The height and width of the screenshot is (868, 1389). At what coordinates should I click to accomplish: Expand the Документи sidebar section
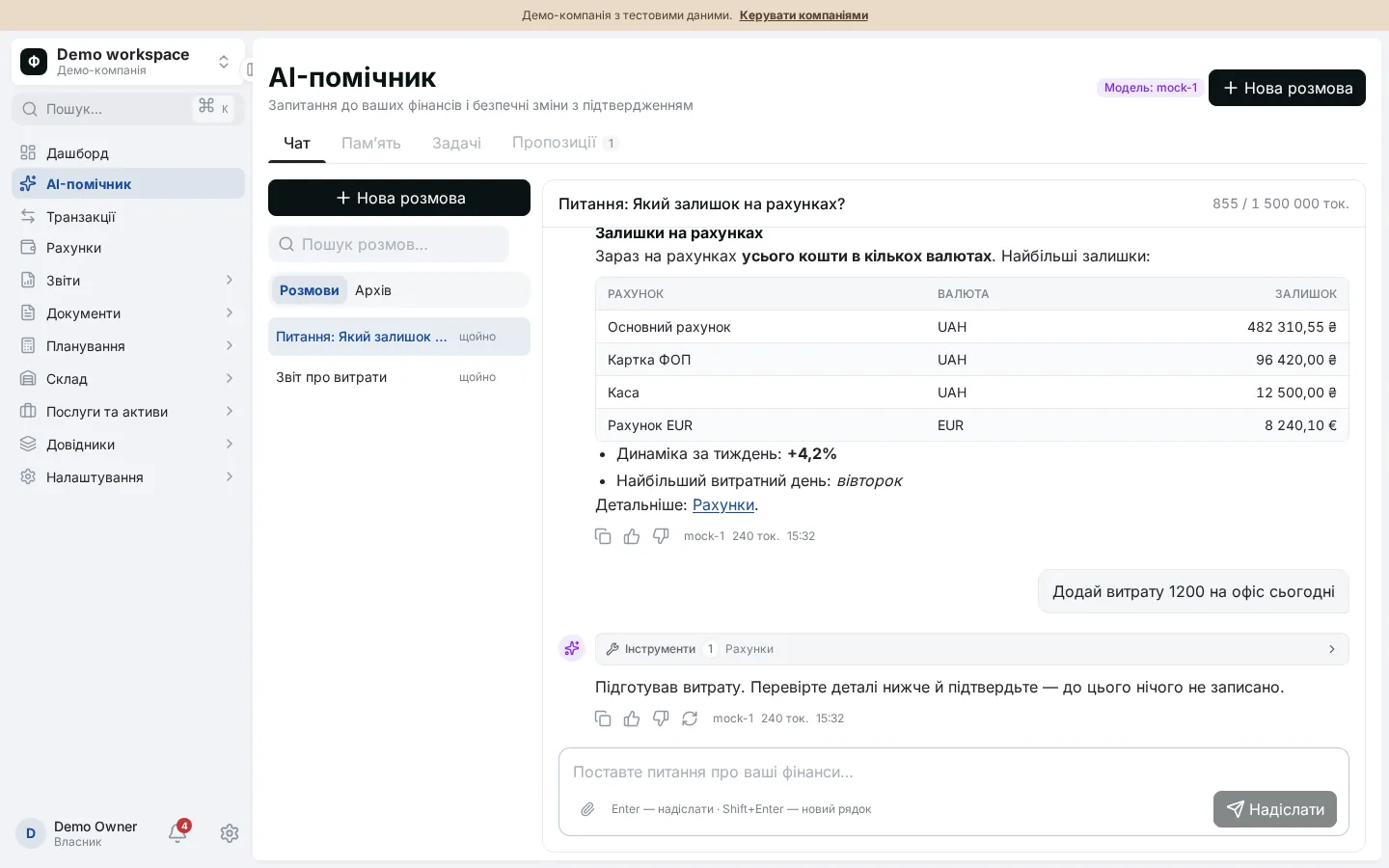tap(128, 313)
